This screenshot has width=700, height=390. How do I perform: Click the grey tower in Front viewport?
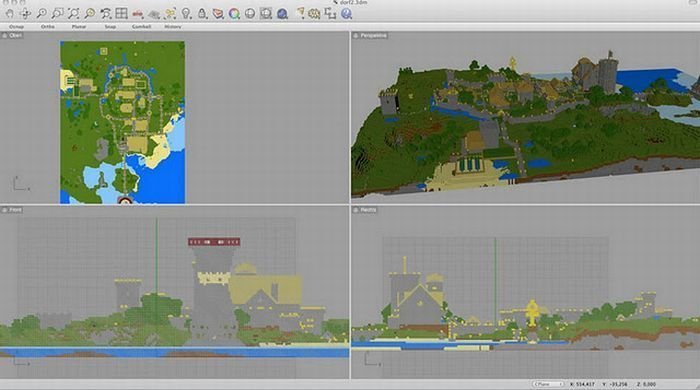coord(213,295)
